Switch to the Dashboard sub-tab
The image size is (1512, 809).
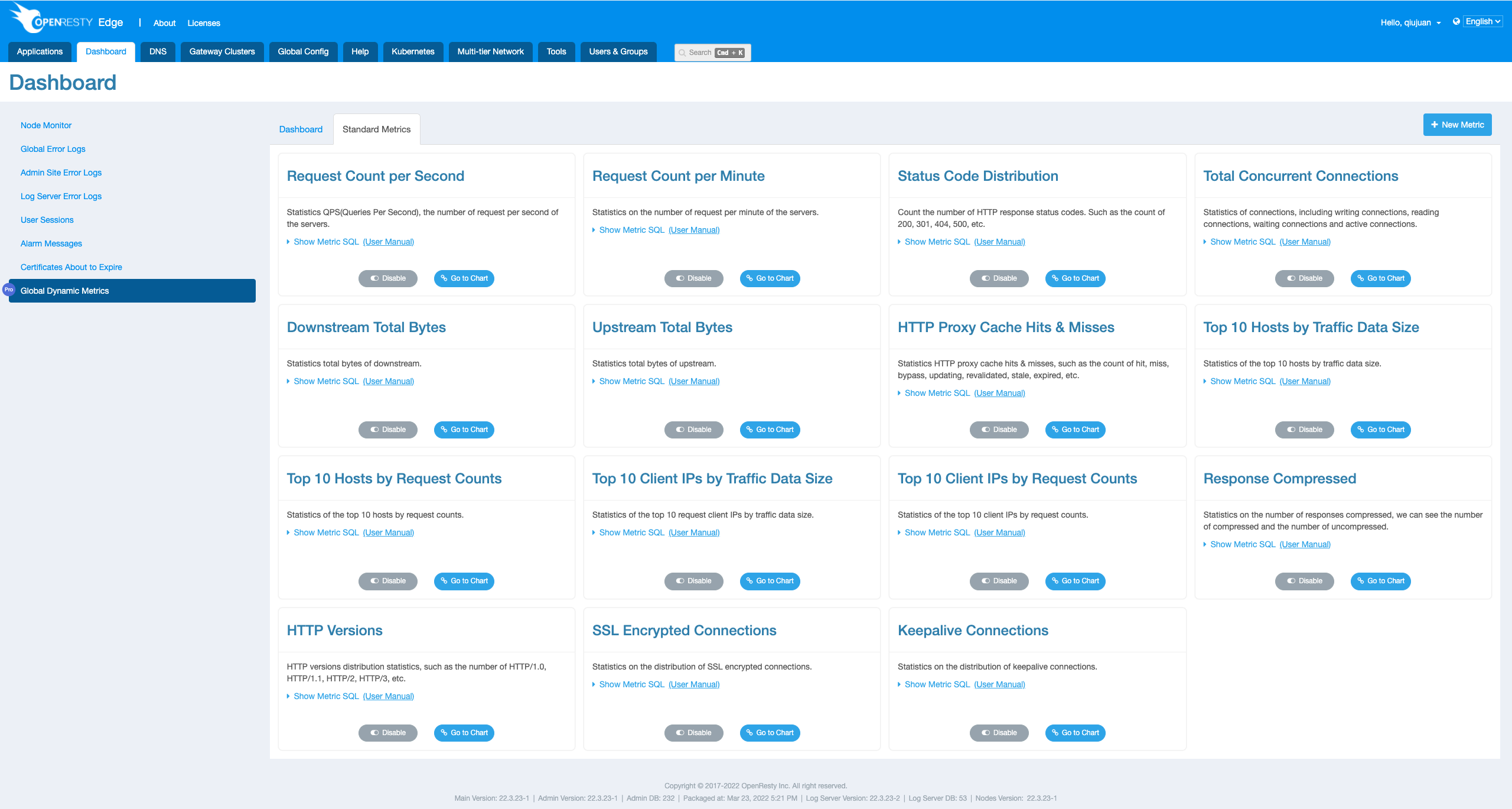point(301,129)
